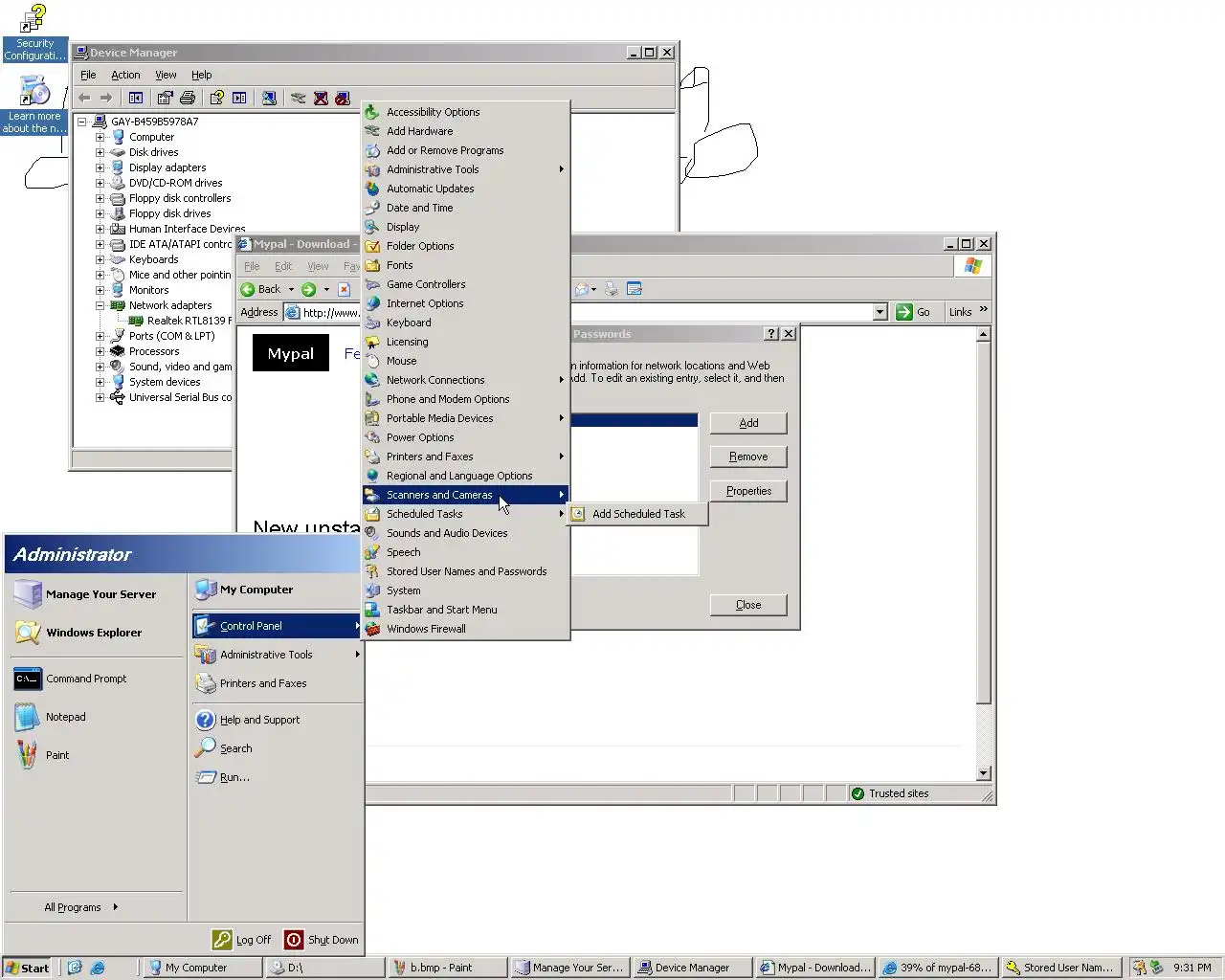Select Scheduled Tasks in Control Panel menu
This screenshot has width=1225, height=980.
(x=465, y=514)
